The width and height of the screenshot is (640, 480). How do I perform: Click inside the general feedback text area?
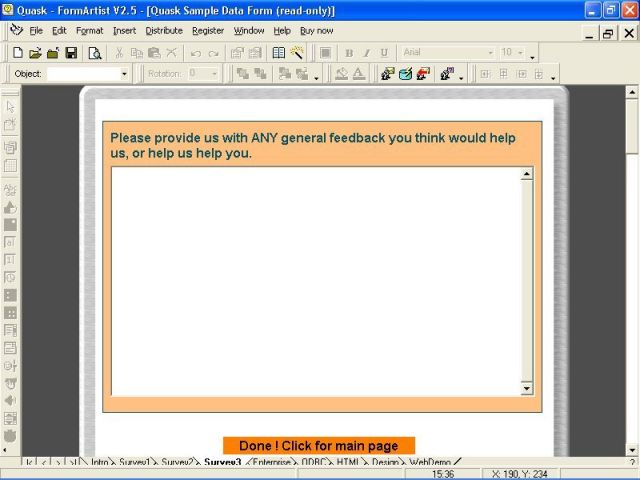tap(316, 281)
